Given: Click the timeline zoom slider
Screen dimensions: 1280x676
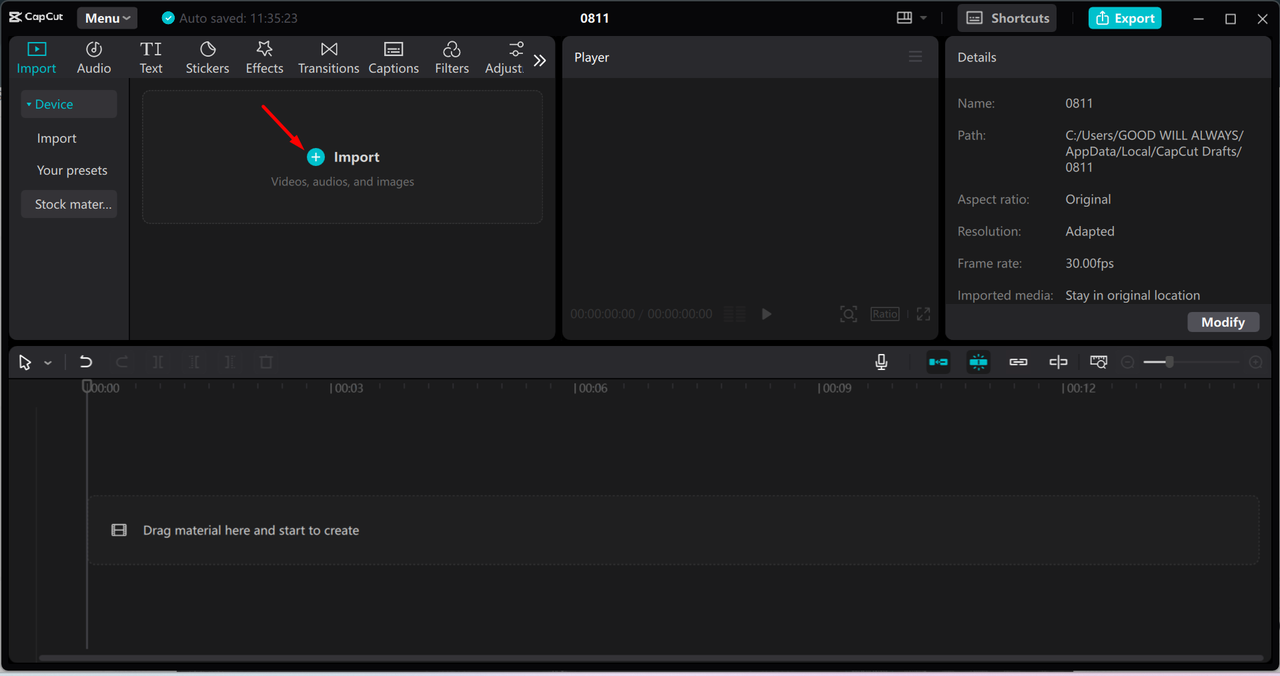Looking at the screenshot, I should click(x=1192, y=362).
